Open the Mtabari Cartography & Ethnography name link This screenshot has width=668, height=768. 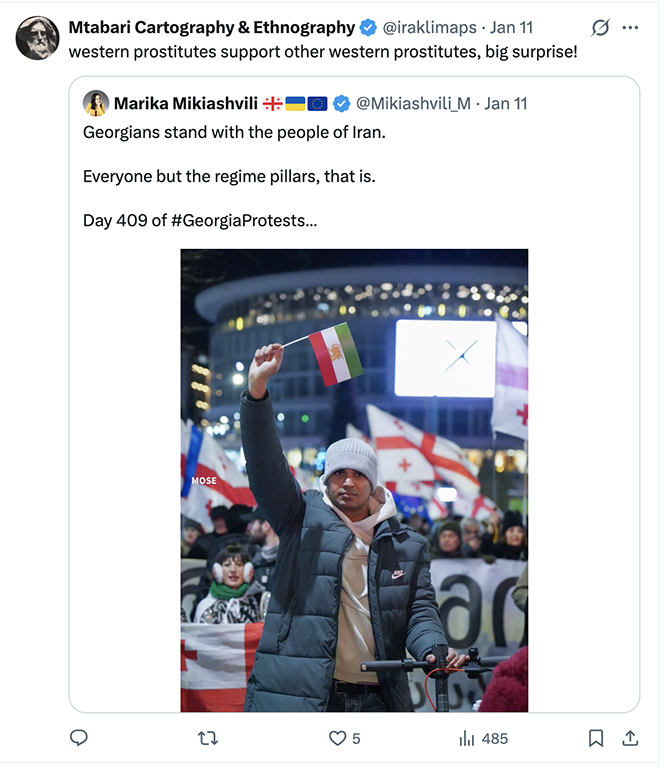(211, 27)
